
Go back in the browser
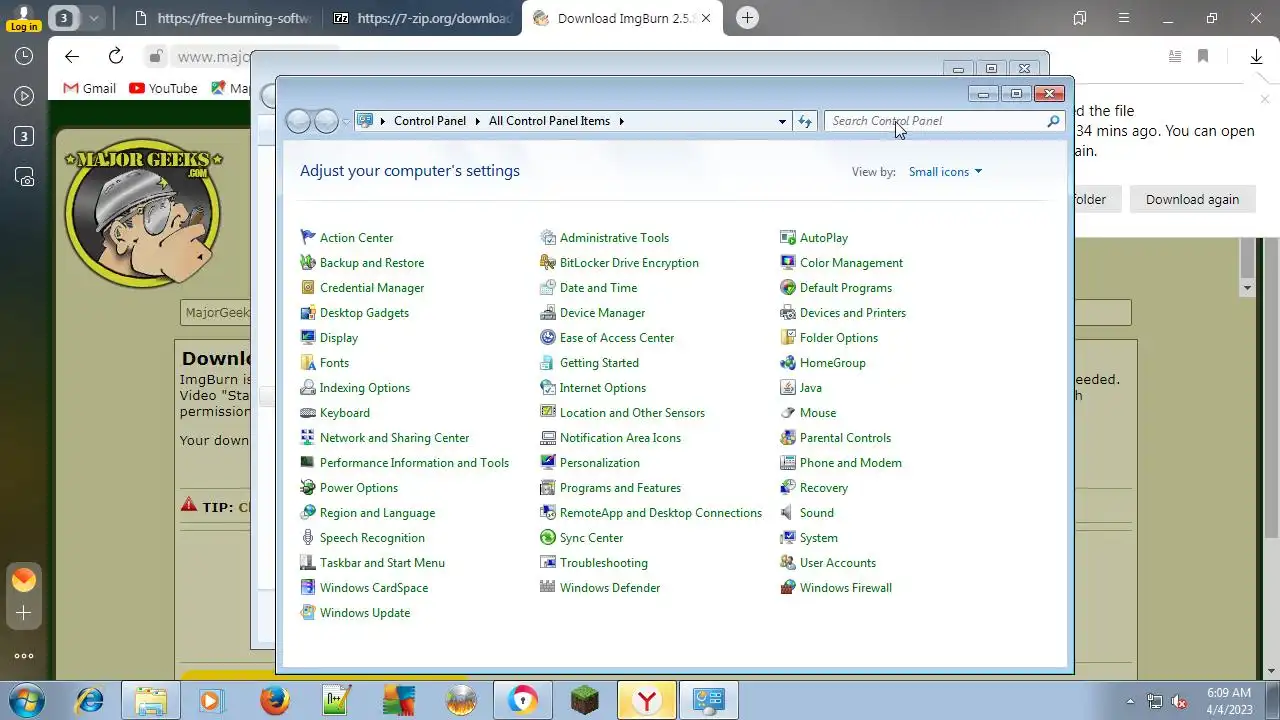click(x=71, y=56)
